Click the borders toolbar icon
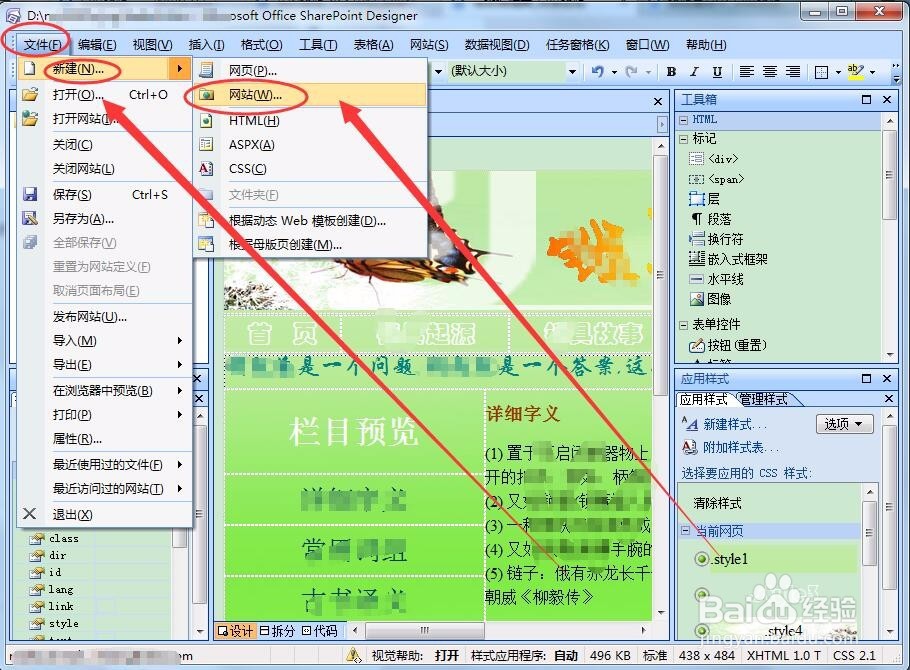The image size is (910, 670). coord(821,72)
